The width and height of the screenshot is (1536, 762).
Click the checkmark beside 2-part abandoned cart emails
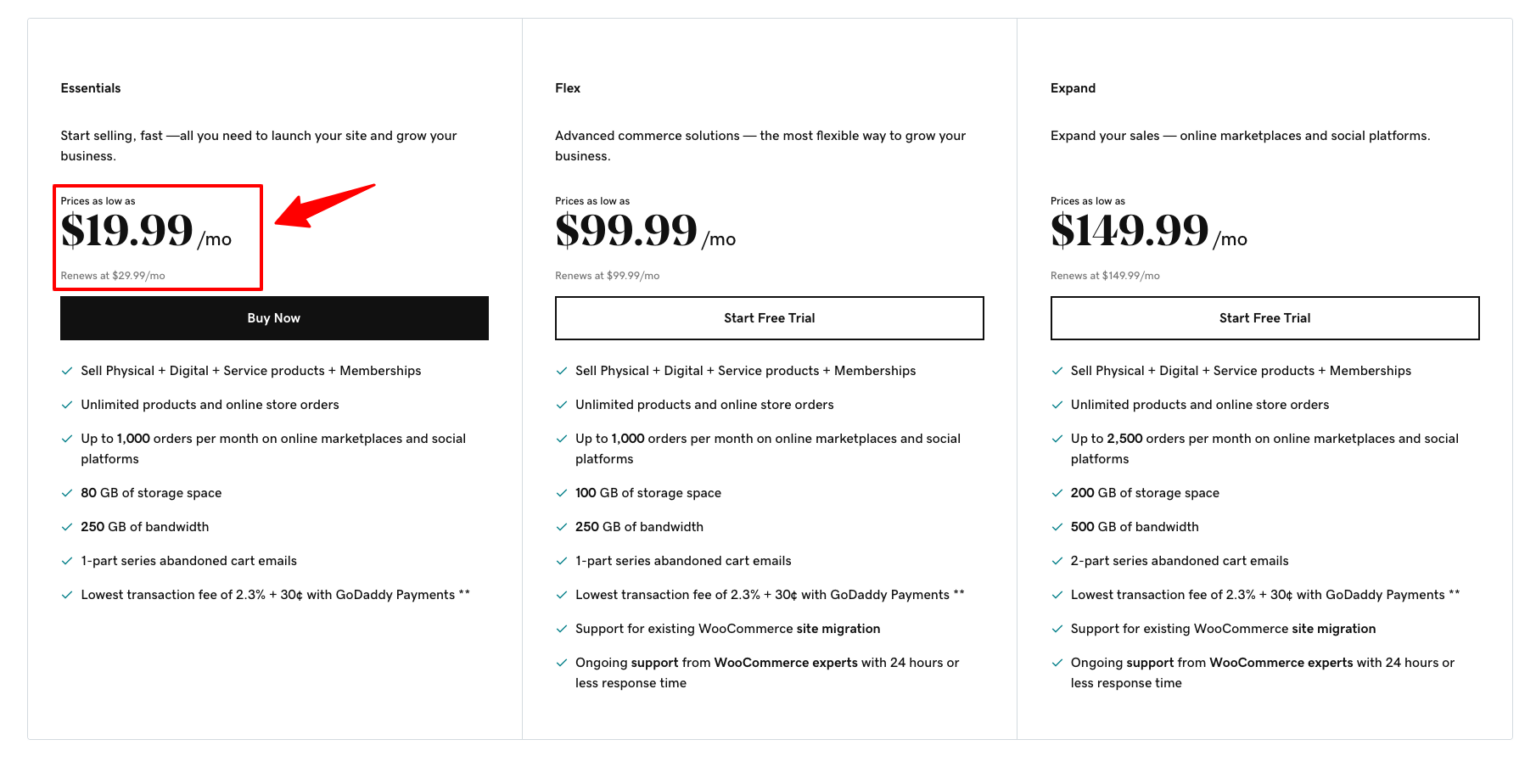pyautogui.click(x=1057, y=560)
